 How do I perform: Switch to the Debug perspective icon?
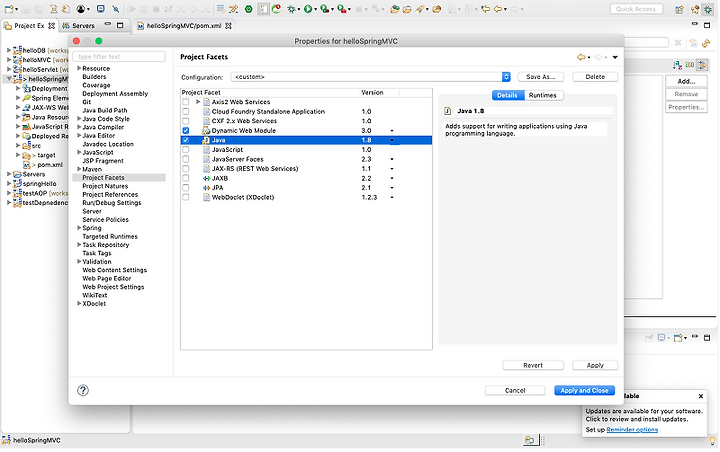point(708,9)
